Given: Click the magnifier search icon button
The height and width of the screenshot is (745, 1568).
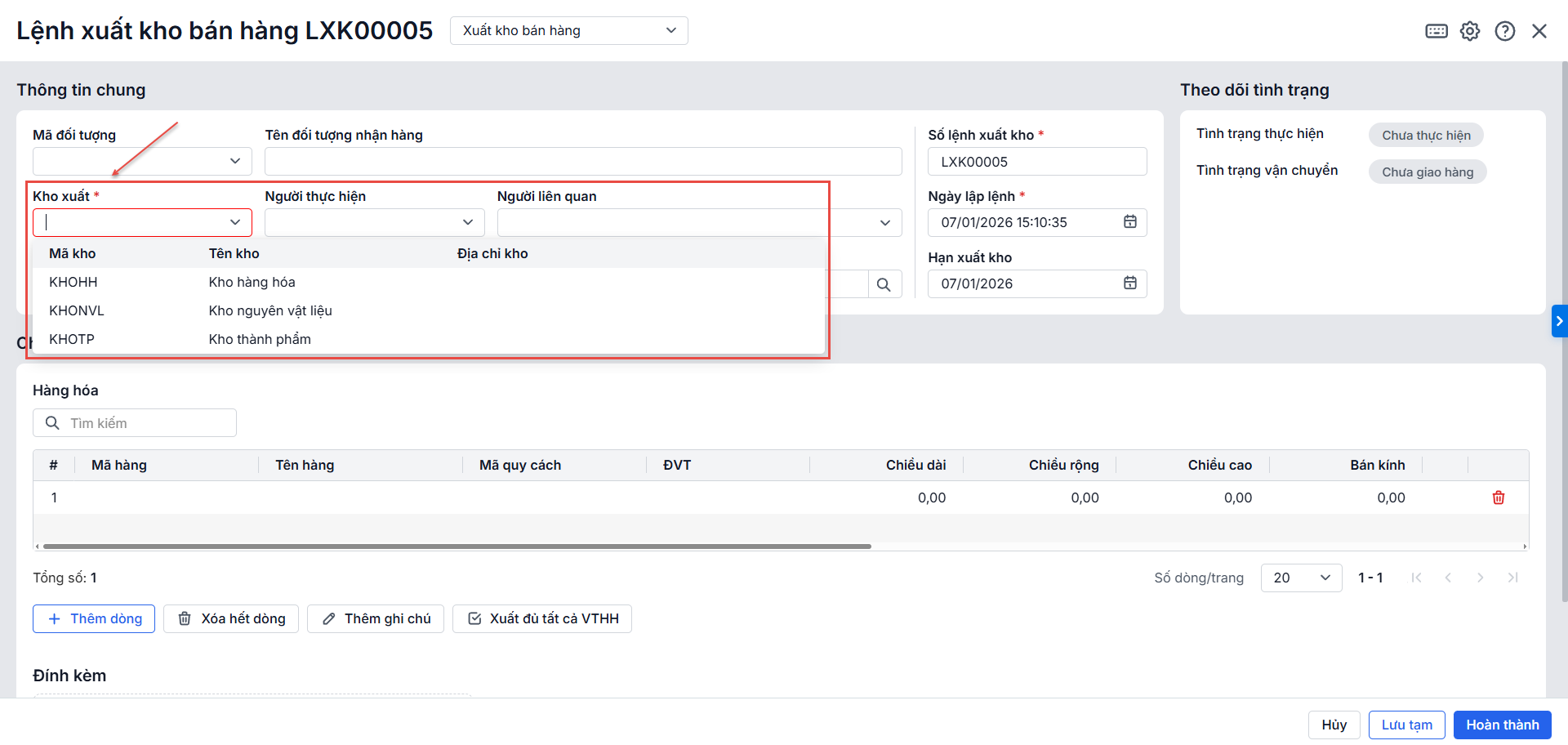Looking at the screenshot, I should tap(884, 284).
